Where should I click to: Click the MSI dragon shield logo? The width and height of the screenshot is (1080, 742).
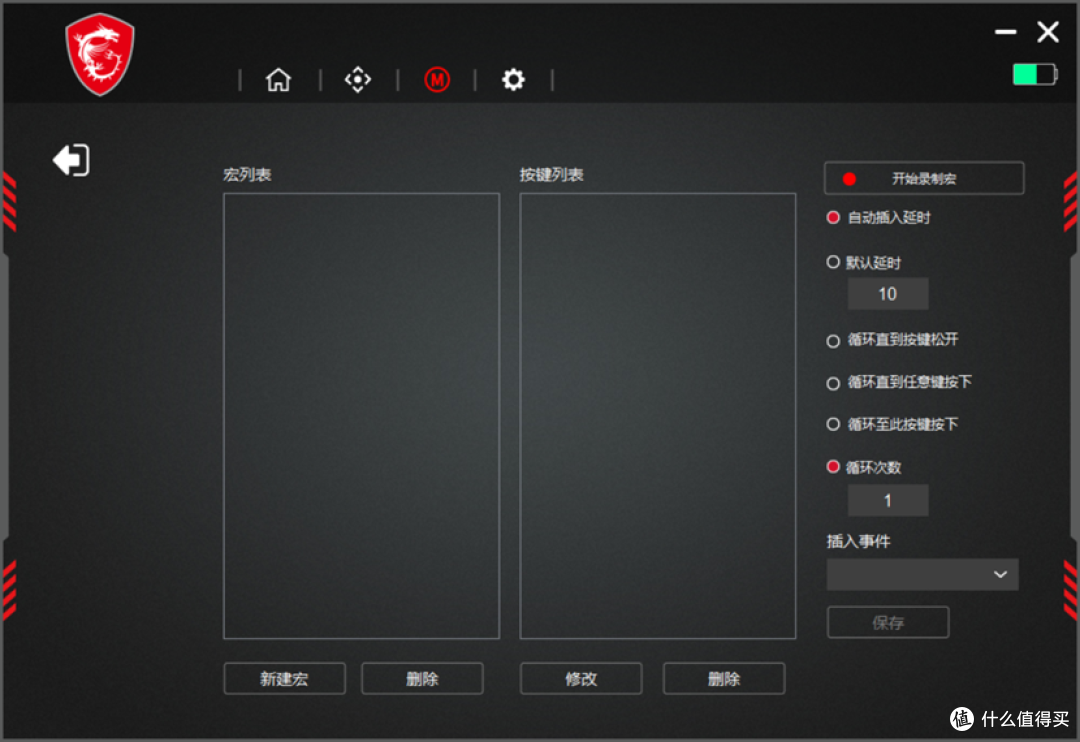click(x=100, y=54)
